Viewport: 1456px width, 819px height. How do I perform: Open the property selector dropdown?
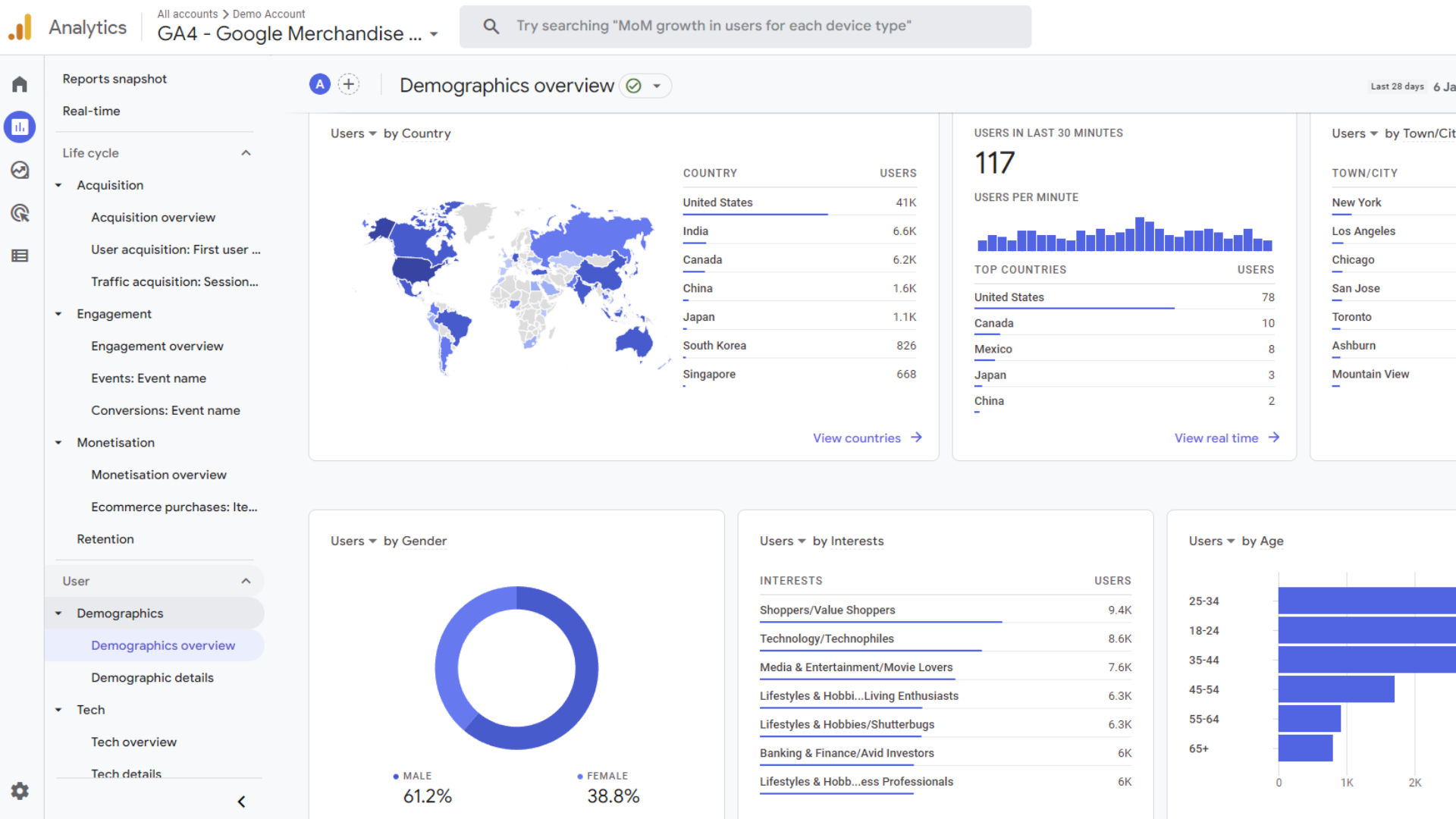(434, 34)
